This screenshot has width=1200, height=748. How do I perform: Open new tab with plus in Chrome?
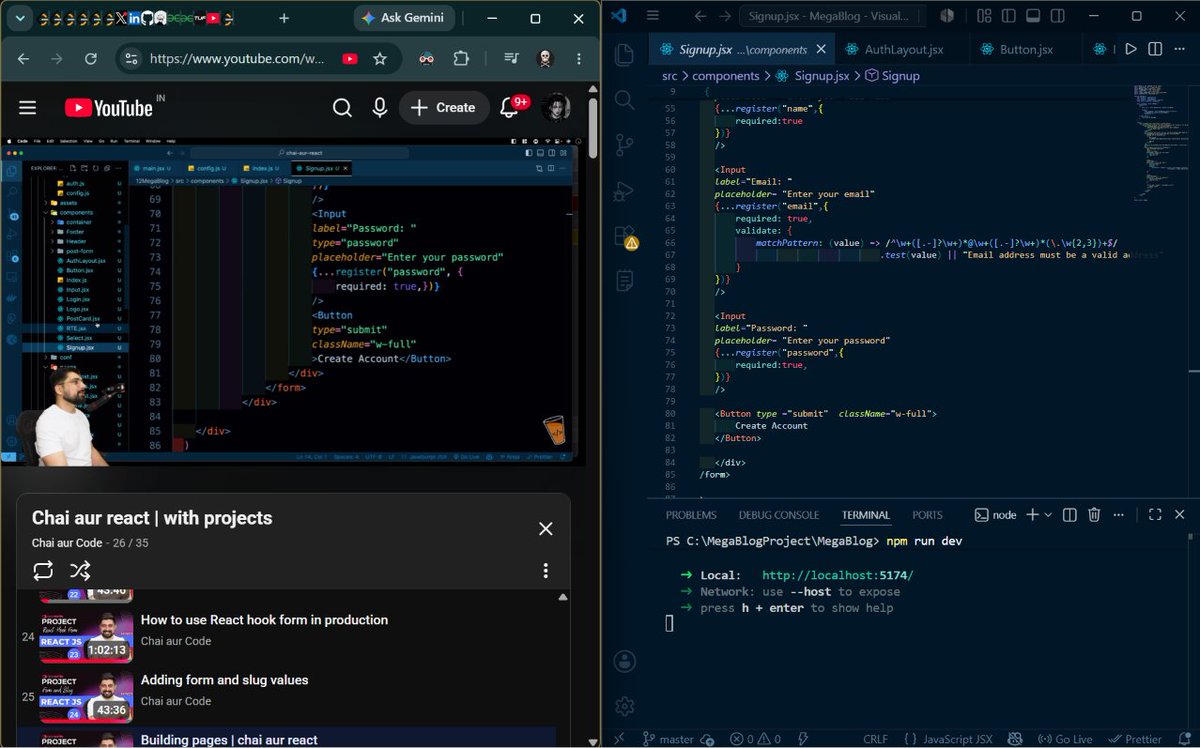pyautogui.click(x=284, y=18)
